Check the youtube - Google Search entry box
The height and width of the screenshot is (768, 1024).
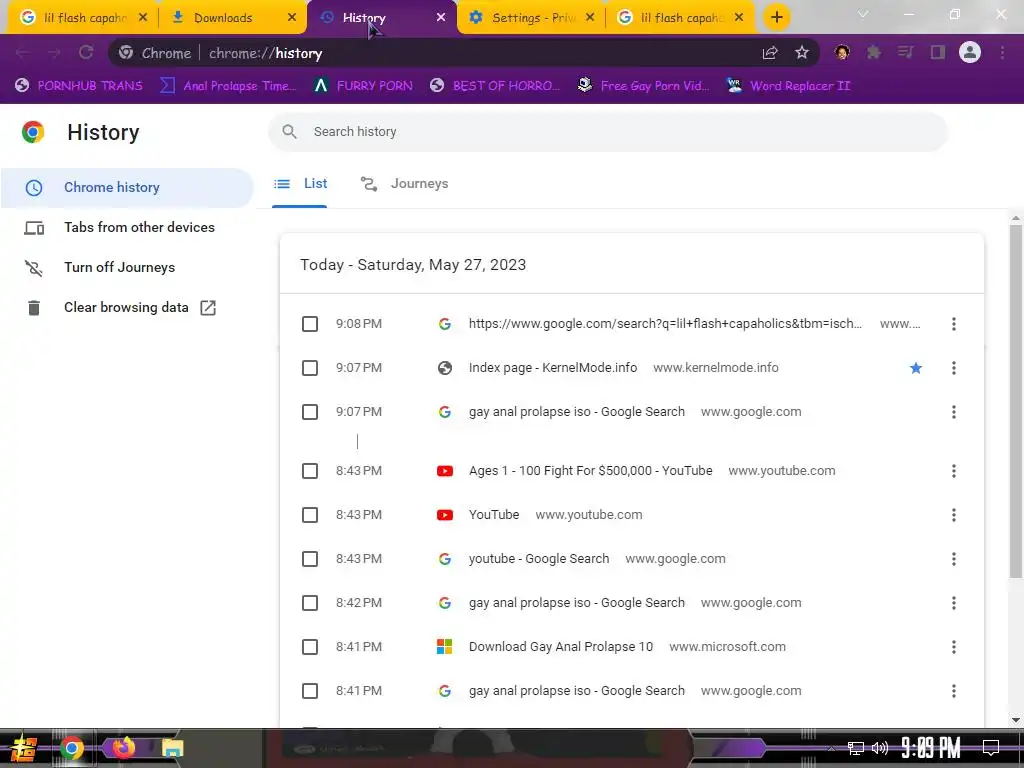[x=310, y=559]
